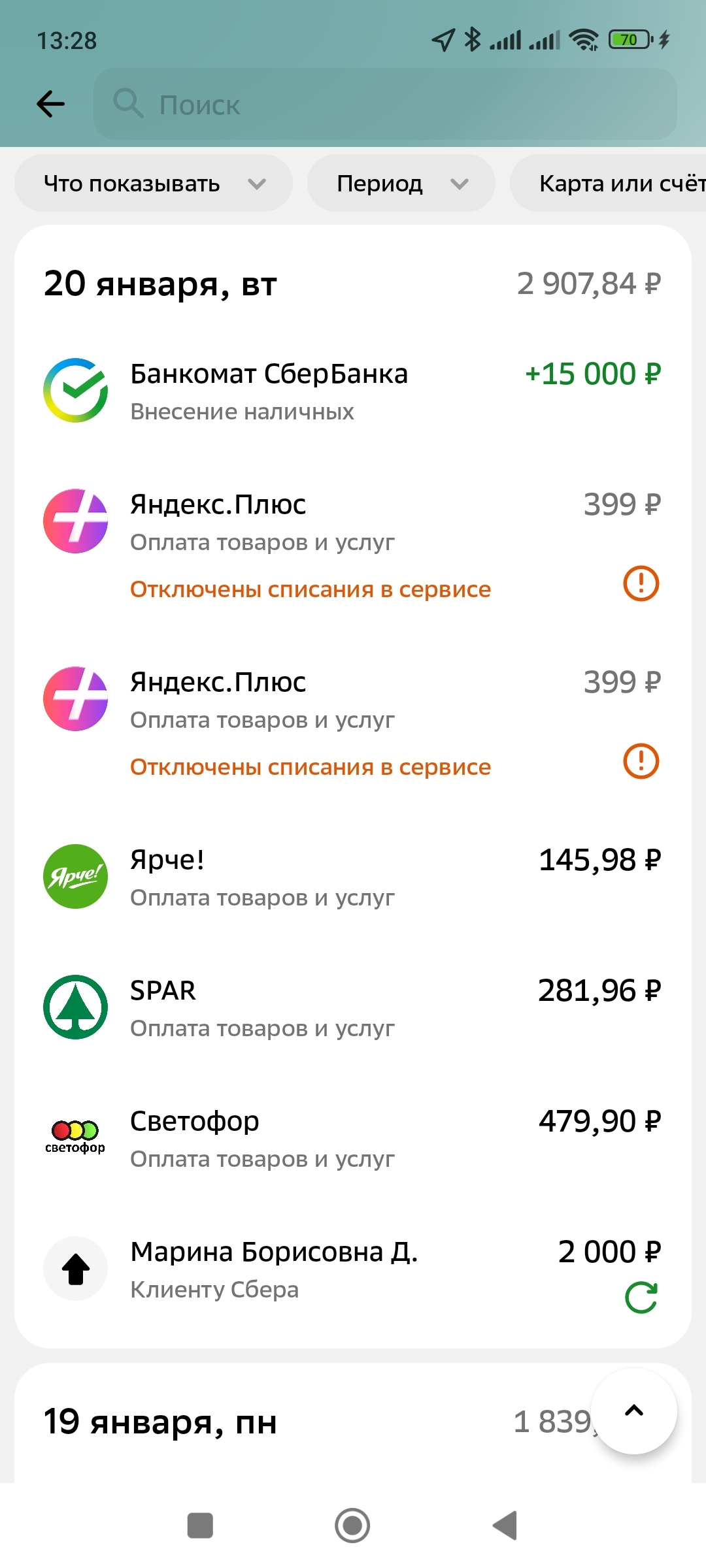Screen dimensions: 706x1568
Task: Tap the outgoing transfer arrow icon
Action: tap(76, 1268)
